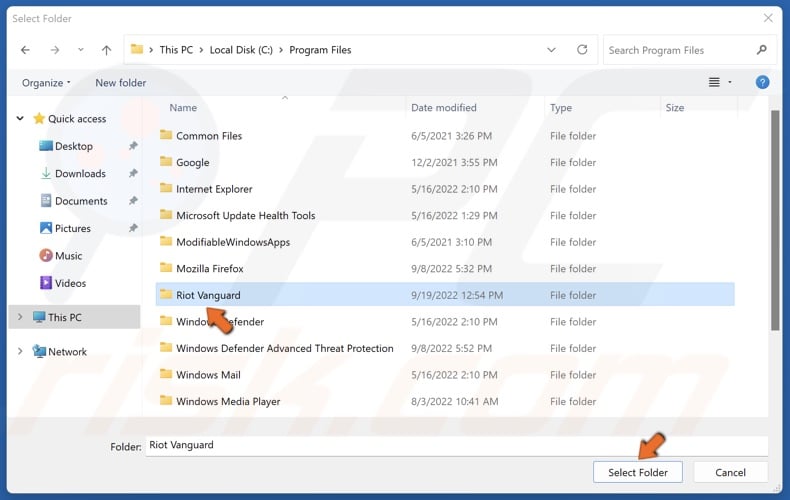Expand the This PC tree node
The width and height of the screenshot is (790, 500).
tap(20, 317)
